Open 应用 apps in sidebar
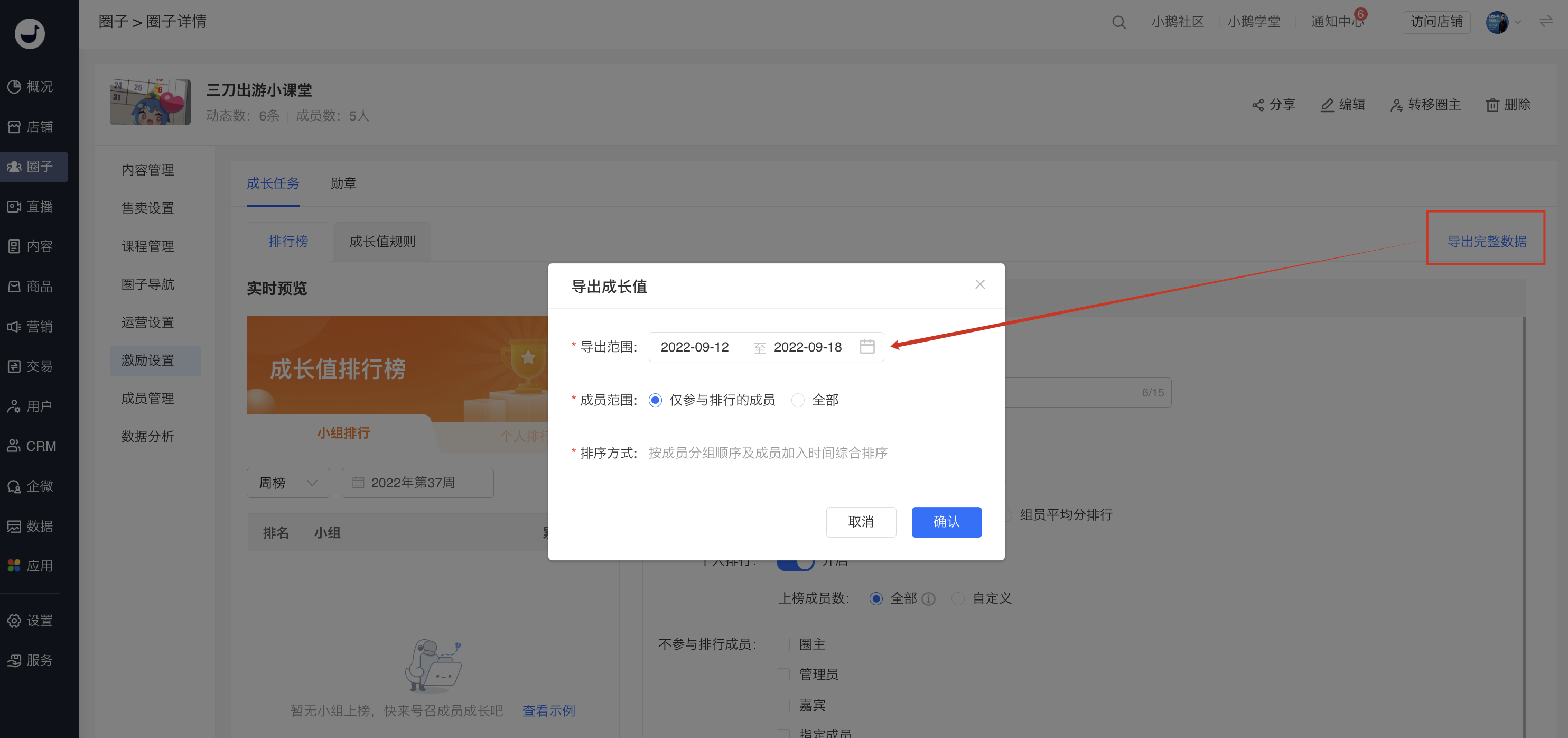Screen dimensions: 1568x738 point(31,566)
